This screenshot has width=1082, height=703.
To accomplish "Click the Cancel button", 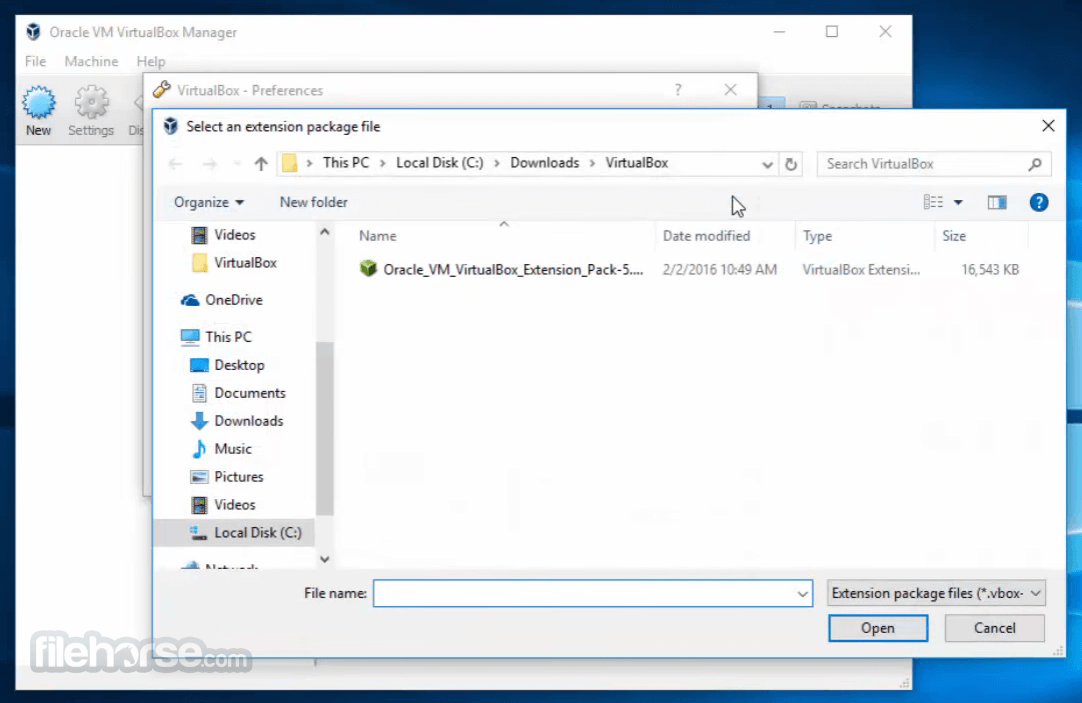I will pos(994,628).
